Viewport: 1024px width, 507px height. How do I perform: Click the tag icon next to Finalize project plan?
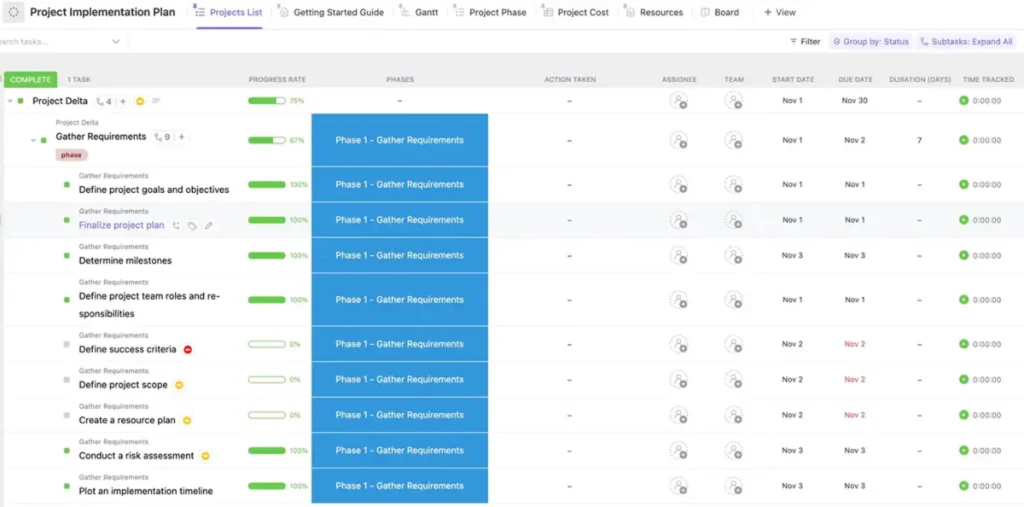pos(192,226)
